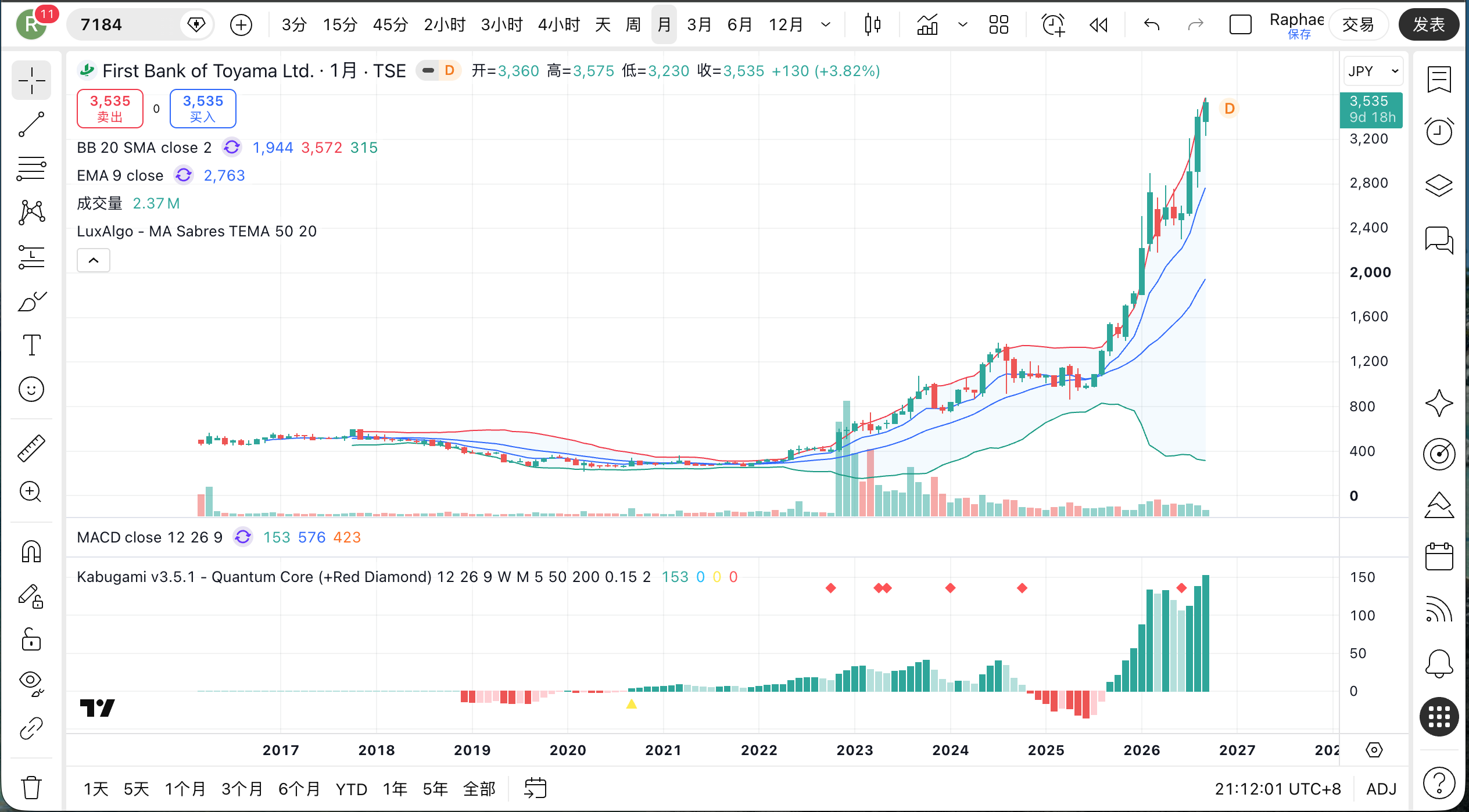Toggle lock all drawings

click(x=31, y=640)
